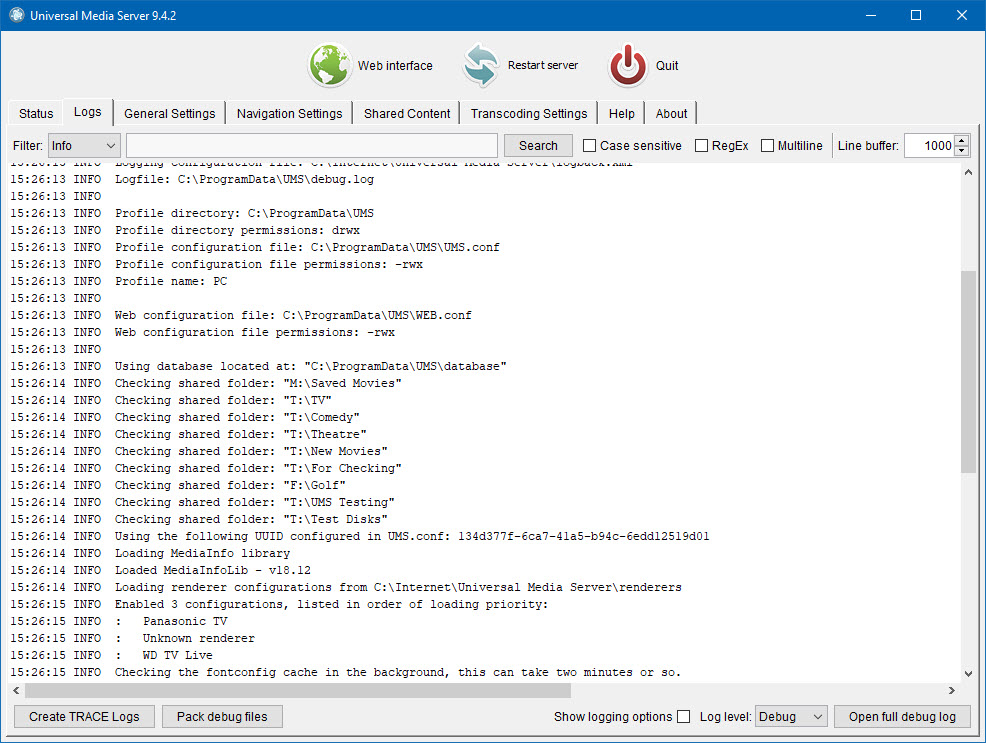Open the General Settings tab

point(169,114)
